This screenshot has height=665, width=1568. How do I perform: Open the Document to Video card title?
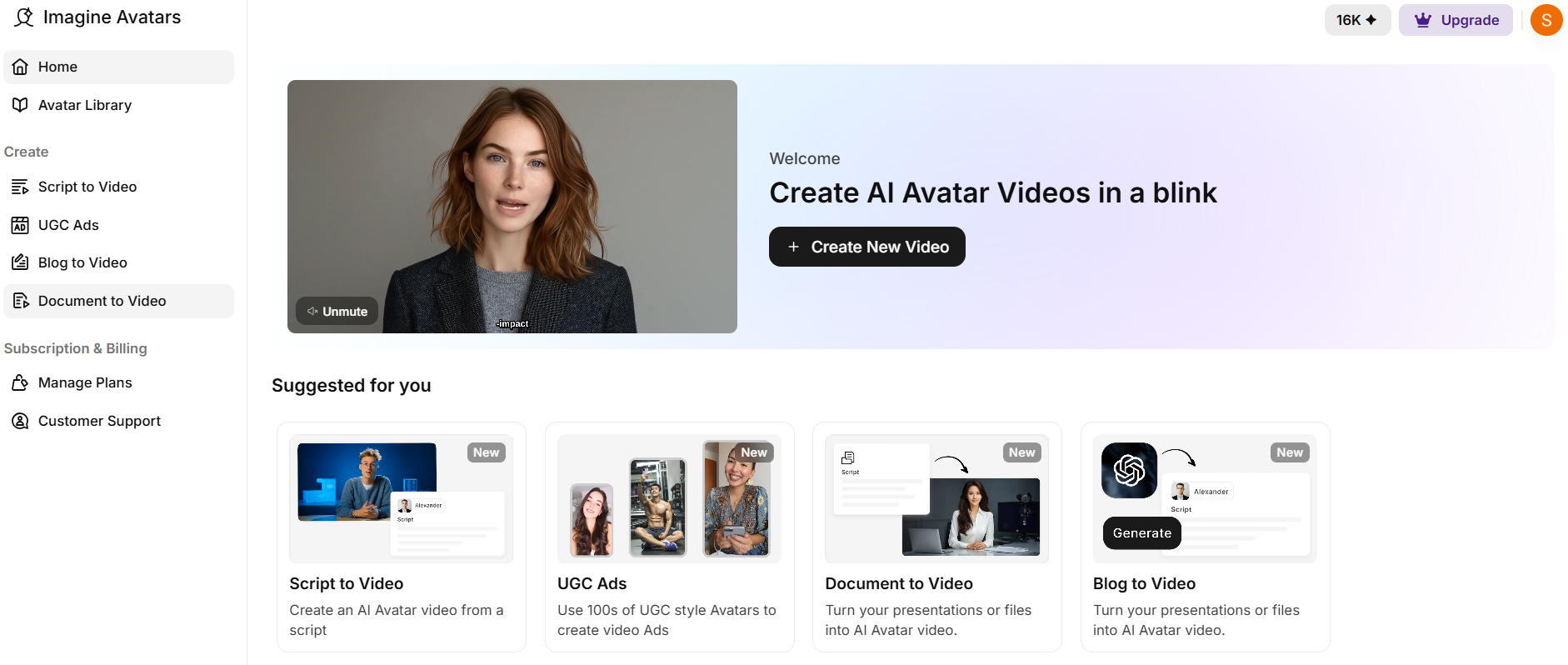point(899,583)
